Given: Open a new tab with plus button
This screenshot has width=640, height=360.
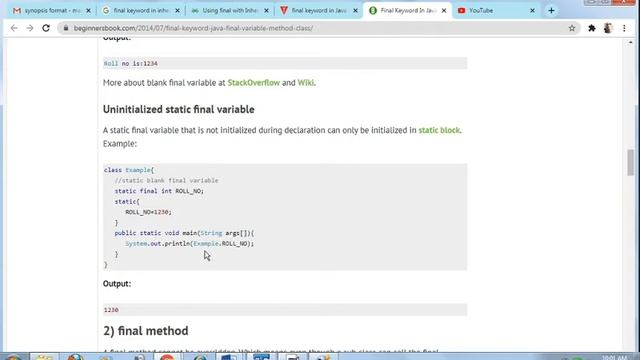Looking at the screenshot, I should tap(551, 11).
